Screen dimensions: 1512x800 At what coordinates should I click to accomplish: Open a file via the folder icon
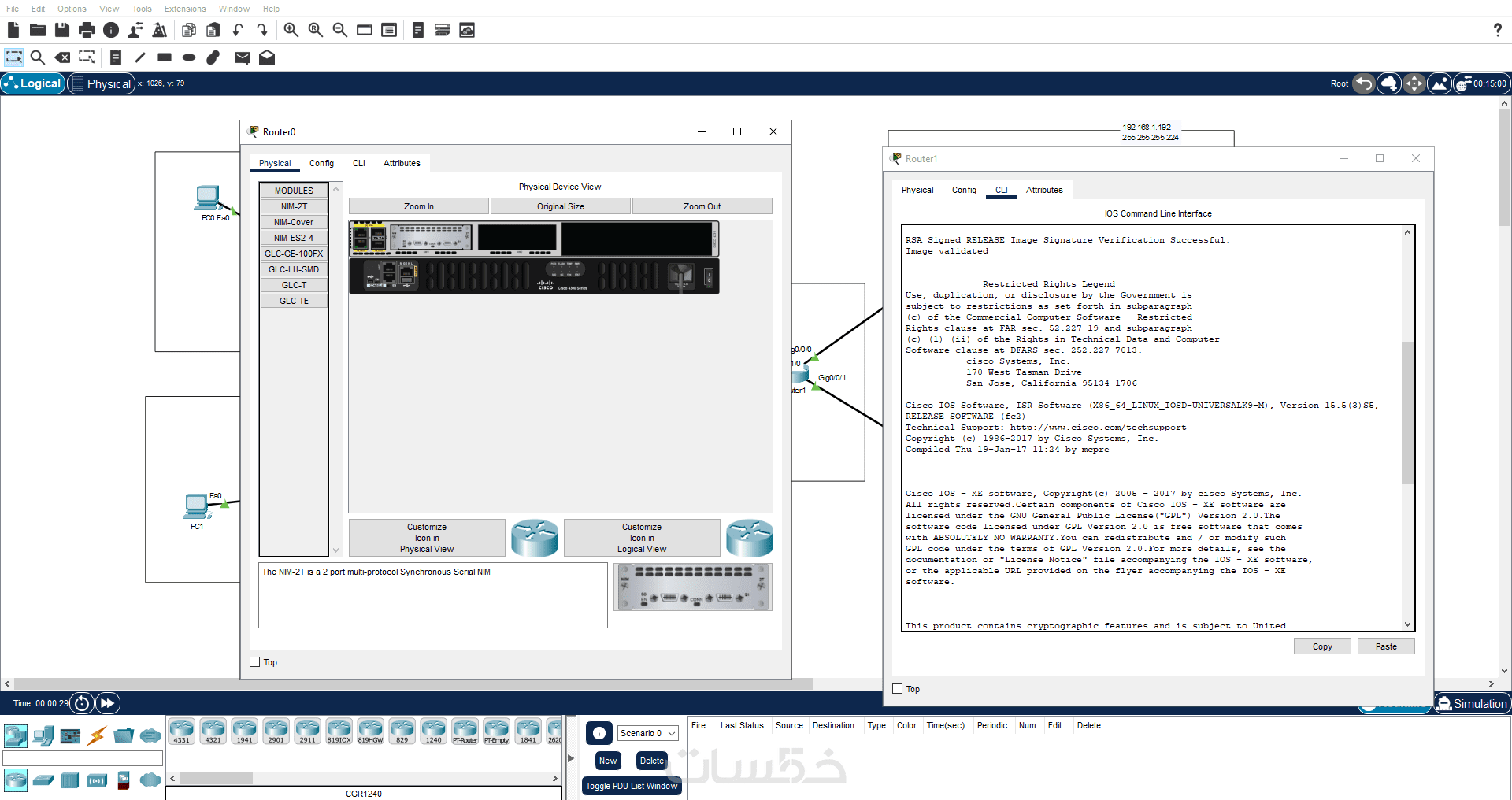(x=38, y=30)
